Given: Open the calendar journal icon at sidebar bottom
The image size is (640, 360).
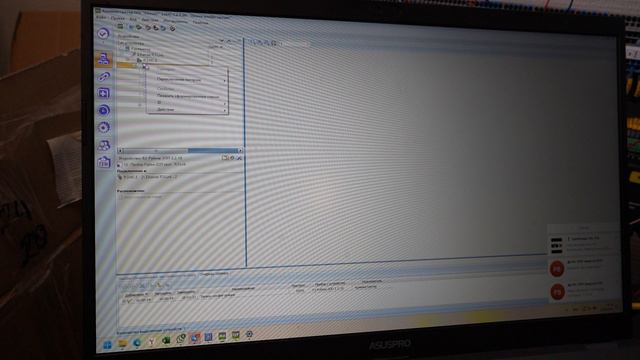Looking at the screenshot, I should pos(104,162).
